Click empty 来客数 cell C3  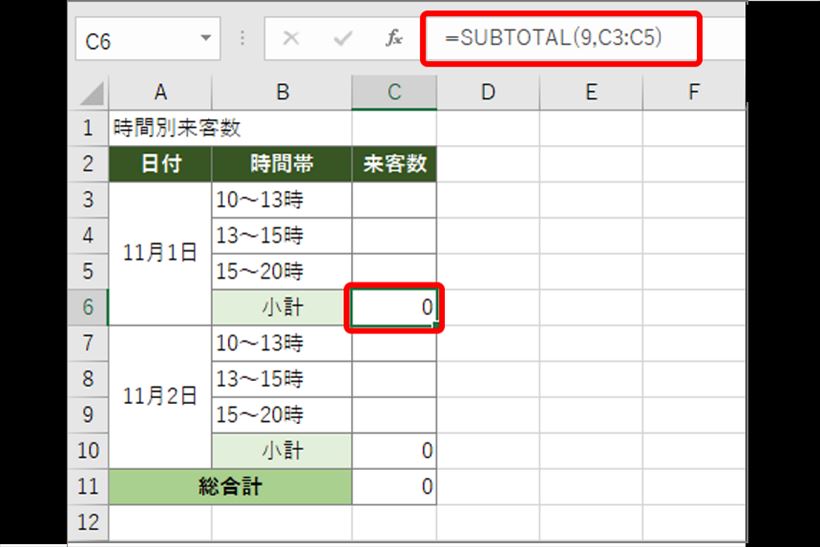point(394,200)
